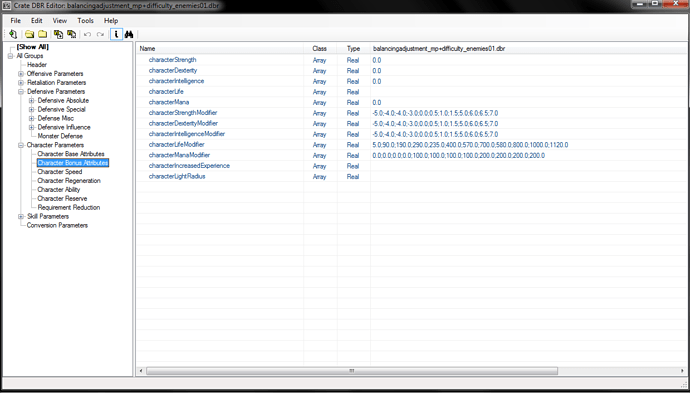The height and width of the screenshot is (393, 690).
Task: Select [Show All] in the tree
Action: [33, 47]
